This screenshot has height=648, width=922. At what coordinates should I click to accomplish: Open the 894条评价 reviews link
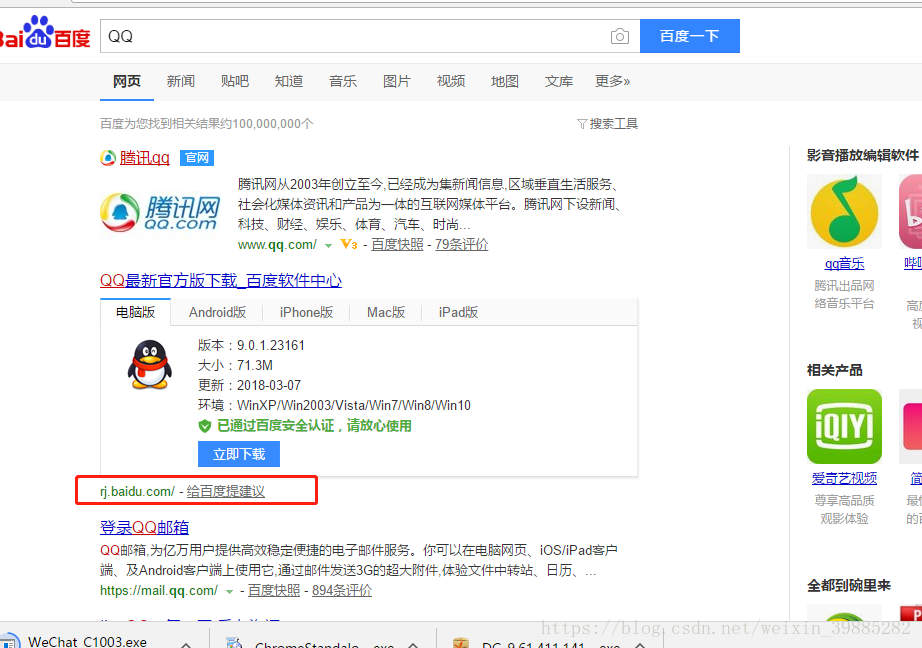tap(342, 590)
